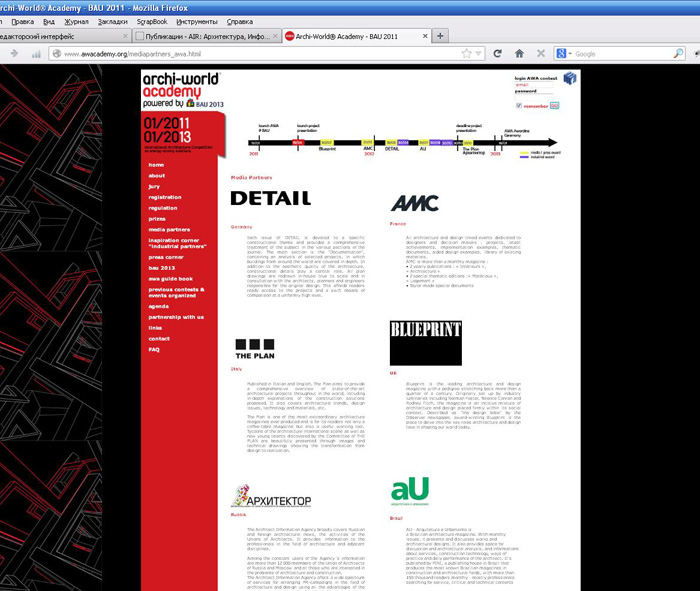The width and height of the screenshot is (700, 591).
Task: Open the press corner sidebar link
Action: (166, 257)
